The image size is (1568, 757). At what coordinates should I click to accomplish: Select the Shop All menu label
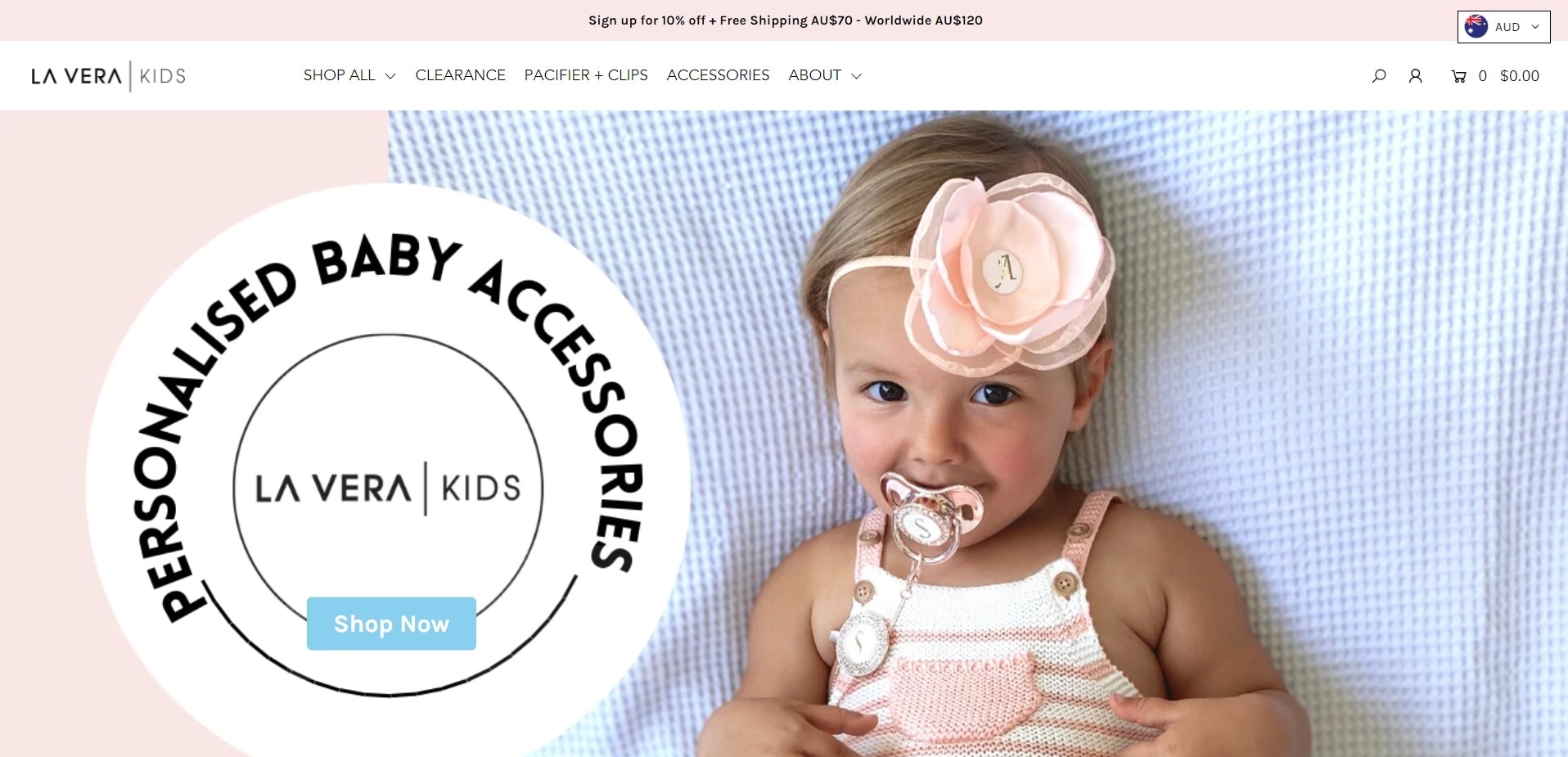click(339, 75)
